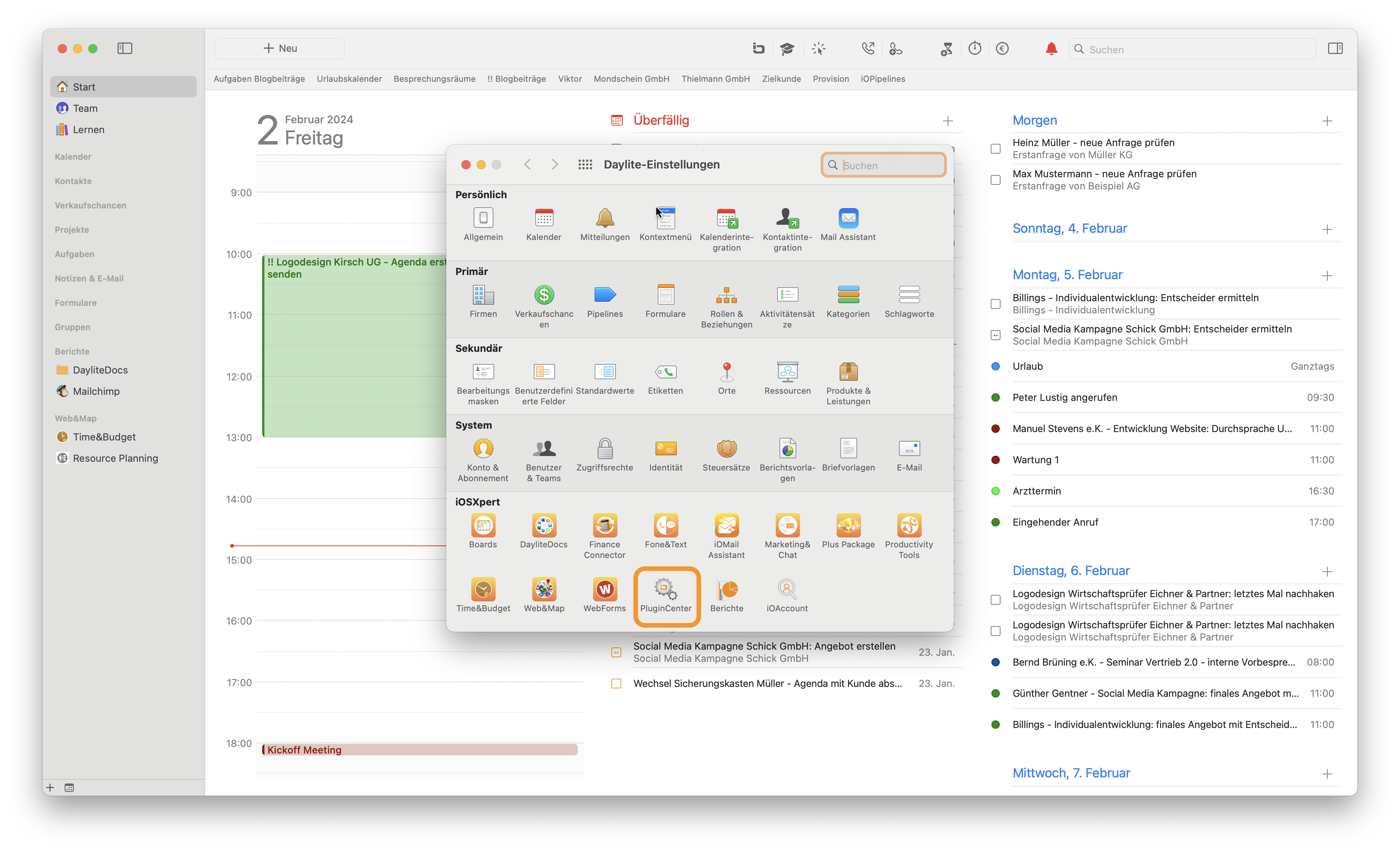Add item to Dienstag, 6. Februar
The width and height of the screenshot is (1400, 852).
[x=1327, y=572]
